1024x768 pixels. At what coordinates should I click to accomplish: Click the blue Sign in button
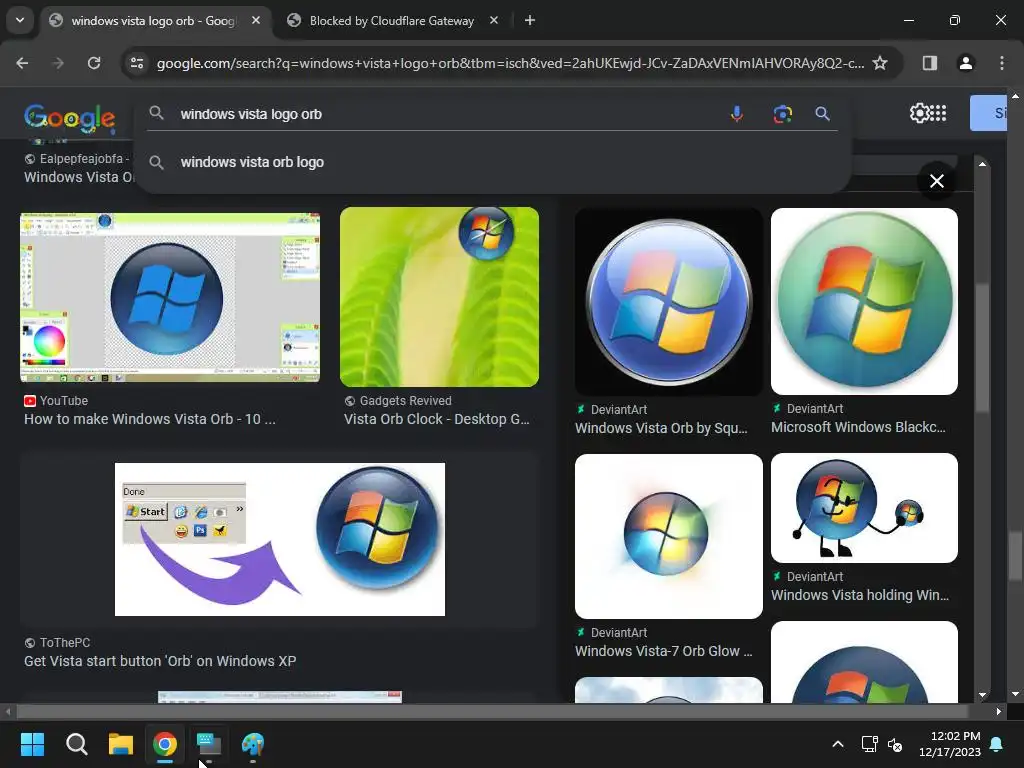[x=988, y=113]
